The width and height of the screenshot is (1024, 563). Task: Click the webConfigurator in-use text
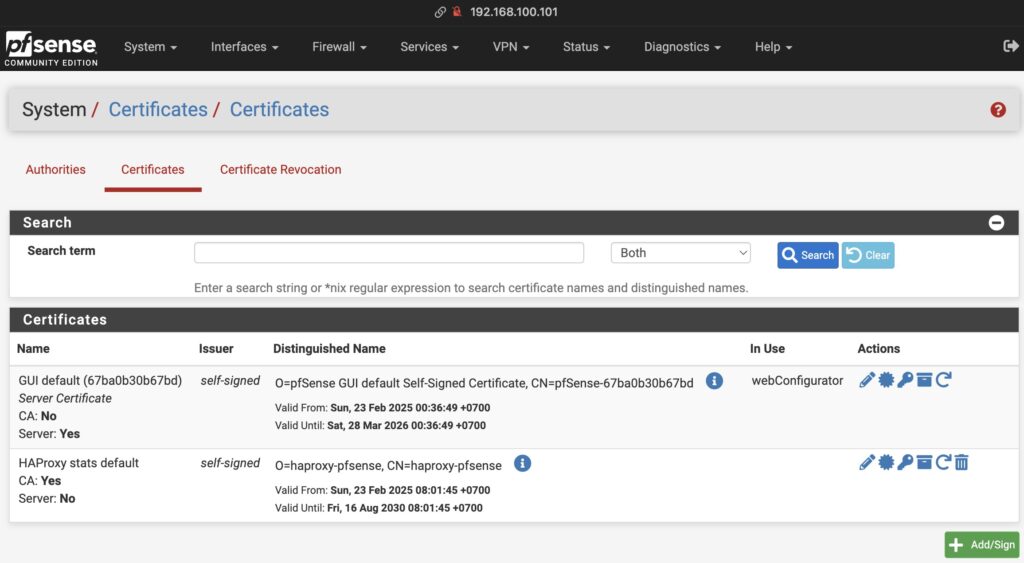(x=797, y=381)
